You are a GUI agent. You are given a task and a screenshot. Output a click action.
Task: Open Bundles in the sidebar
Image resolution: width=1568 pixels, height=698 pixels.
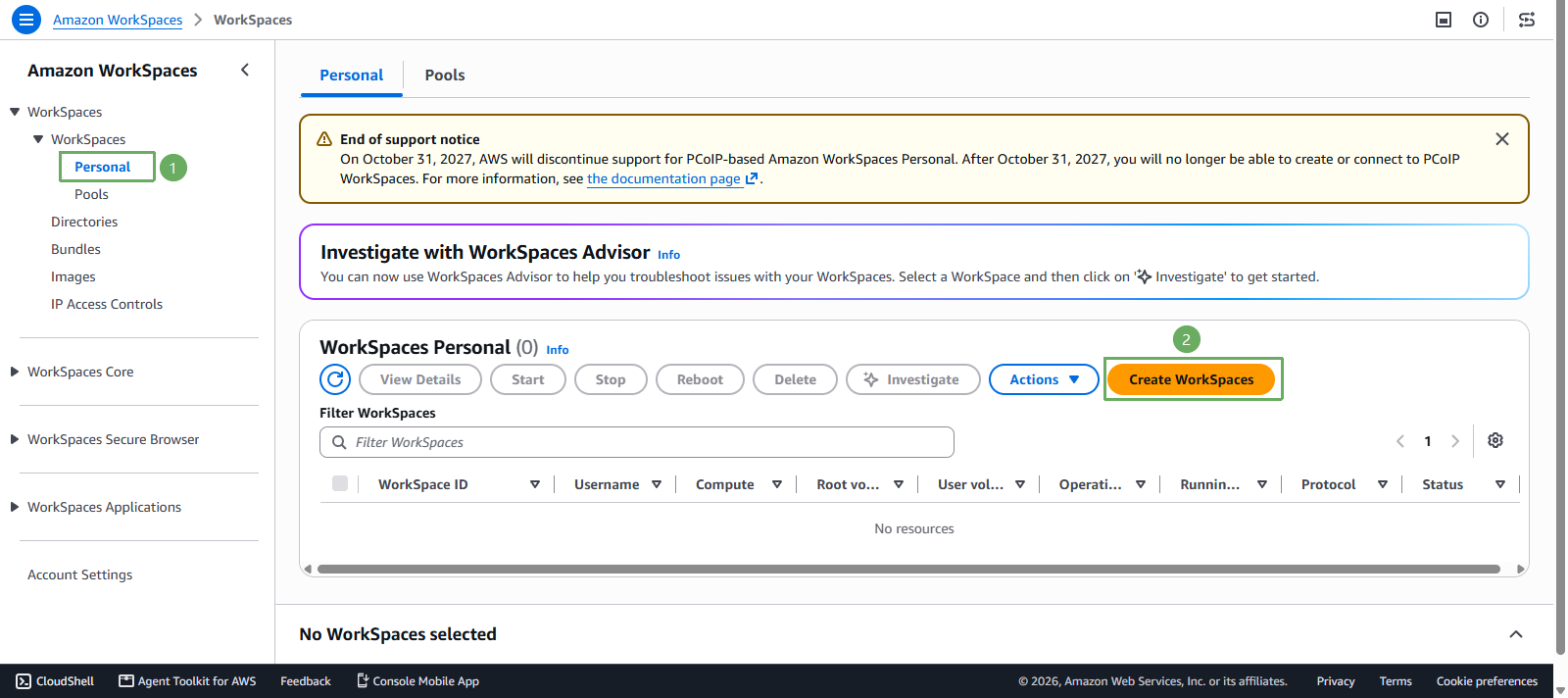[x=75, y=249]
